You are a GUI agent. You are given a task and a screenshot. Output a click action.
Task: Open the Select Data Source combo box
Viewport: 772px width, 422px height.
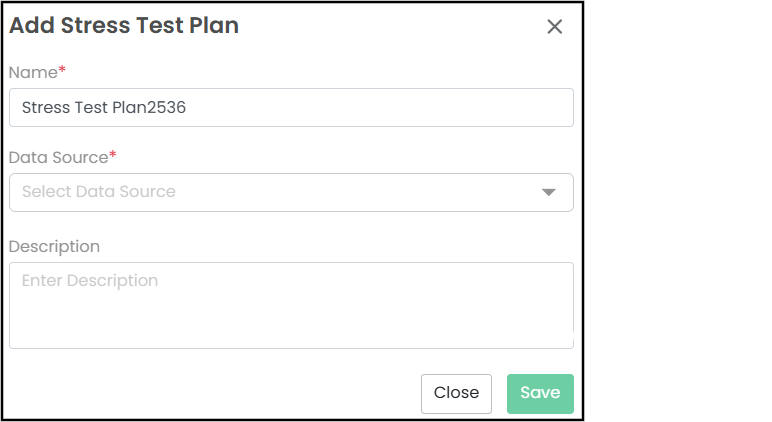[290, 192]
